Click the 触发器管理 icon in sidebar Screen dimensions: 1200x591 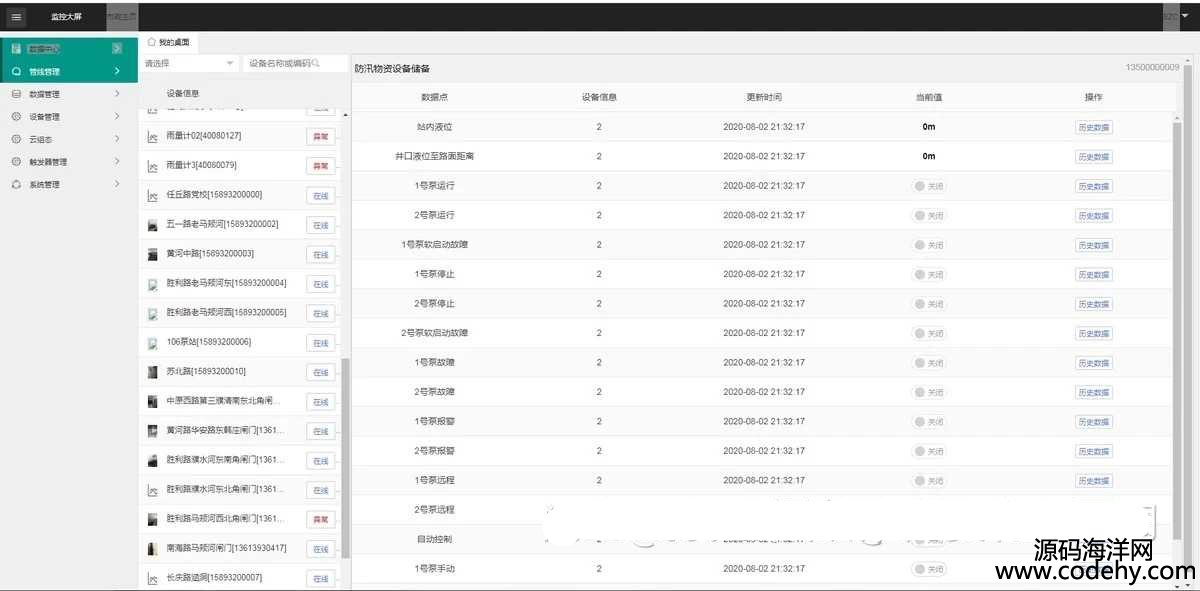tap(16, 162)
